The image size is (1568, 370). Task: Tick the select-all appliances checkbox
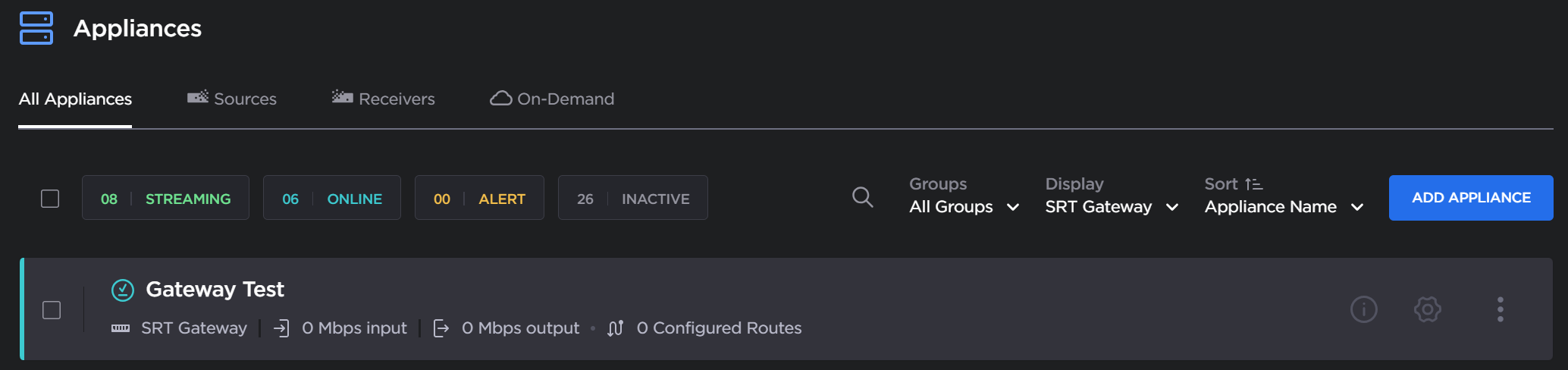point(50,199)
